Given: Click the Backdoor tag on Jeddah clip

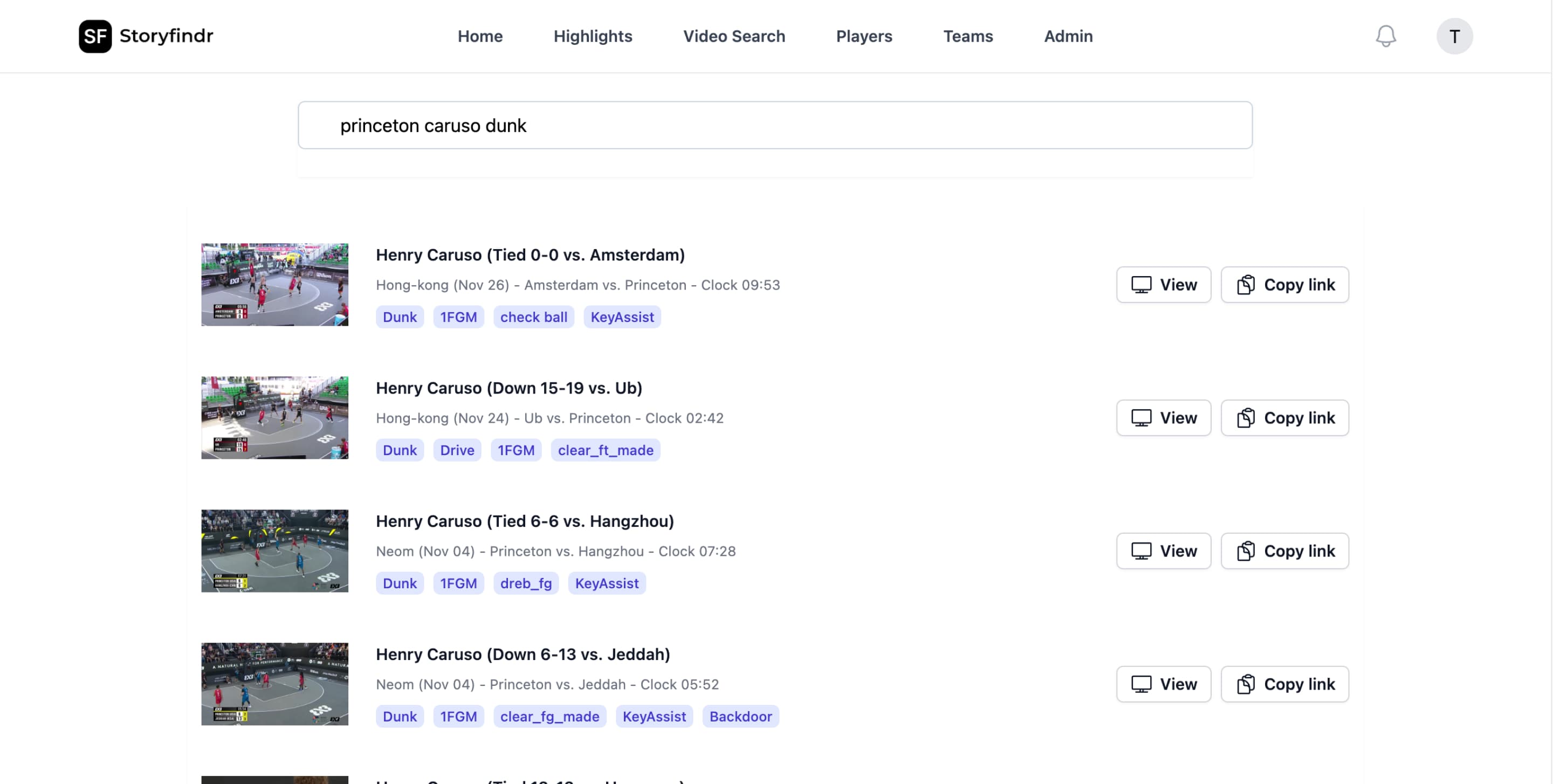Looking at the screenshot, I should pos(740,717).
